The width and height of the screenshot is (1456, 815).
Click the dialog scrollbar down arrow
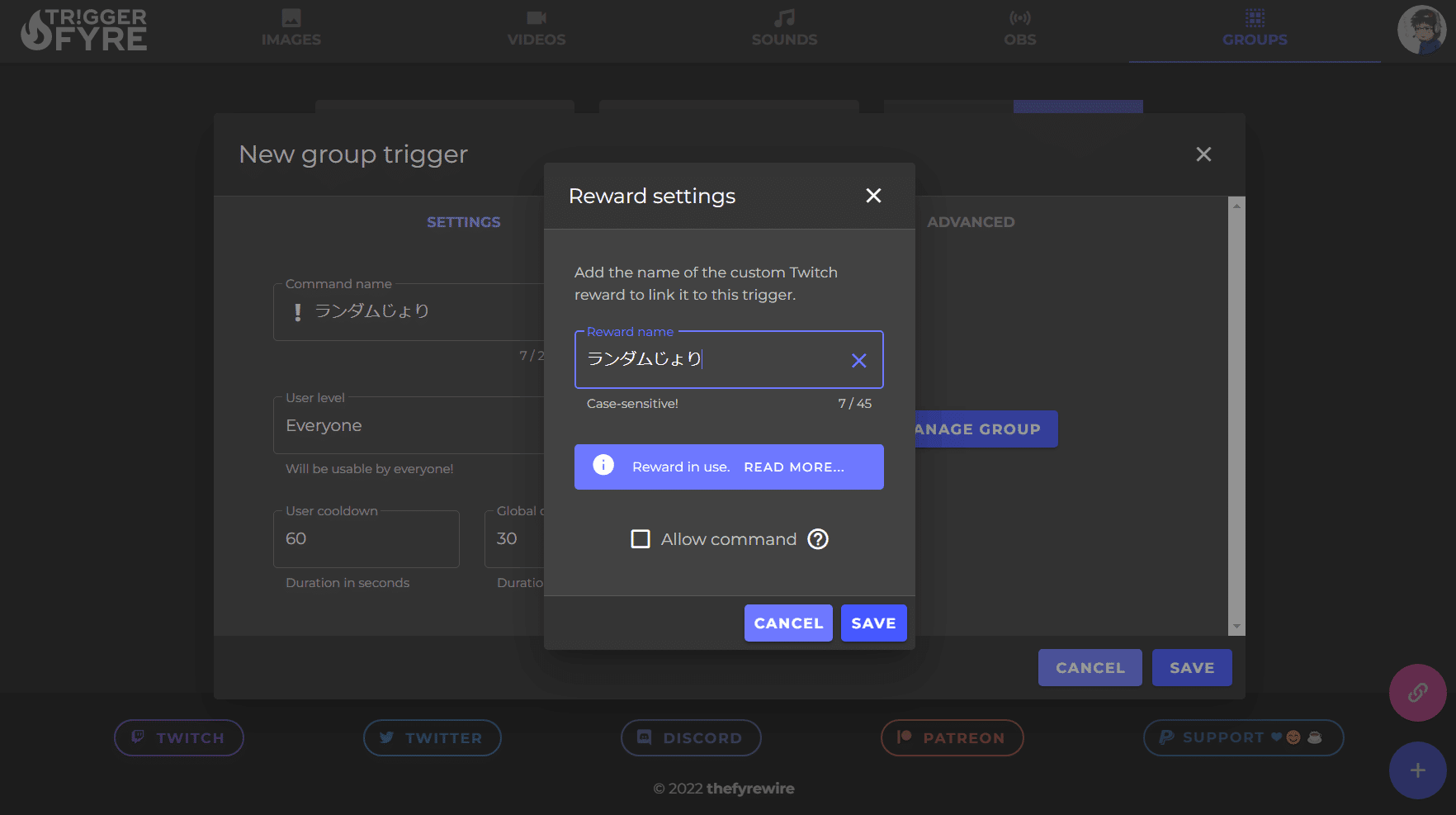pos(1236,627)
